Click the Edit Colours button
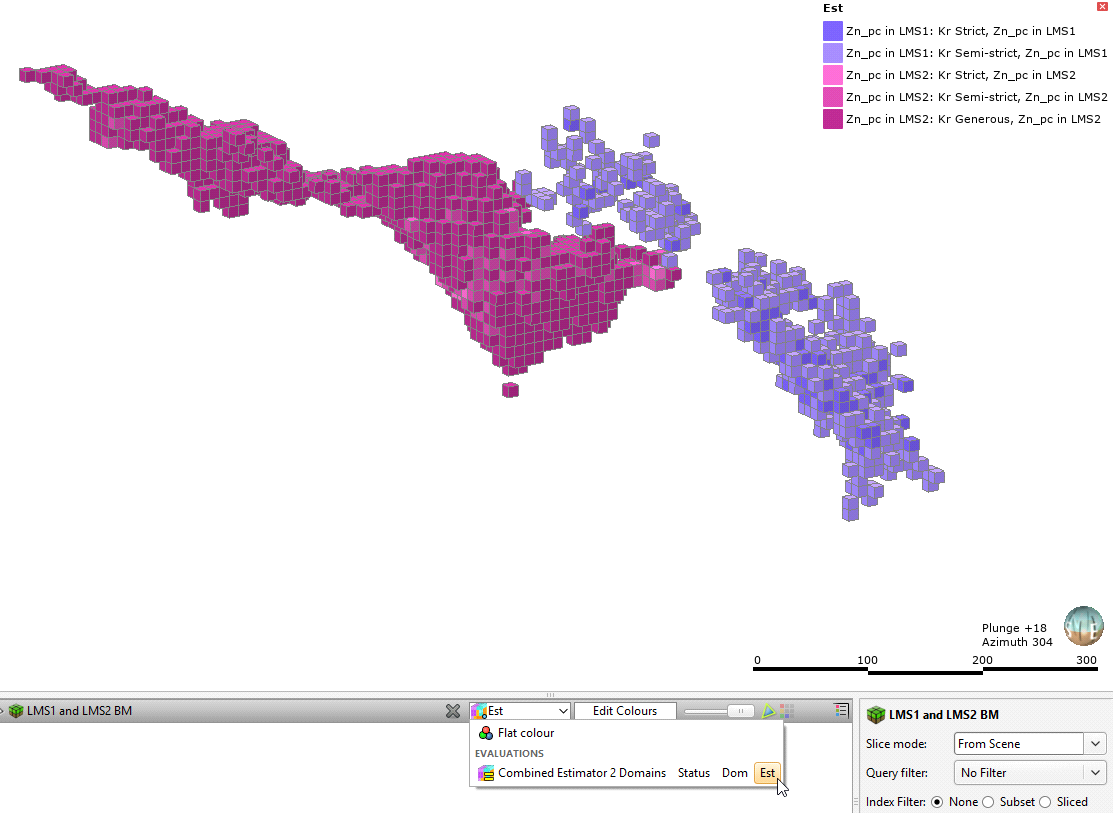This screenshot has height=813, width=1113. click(625, 711)
